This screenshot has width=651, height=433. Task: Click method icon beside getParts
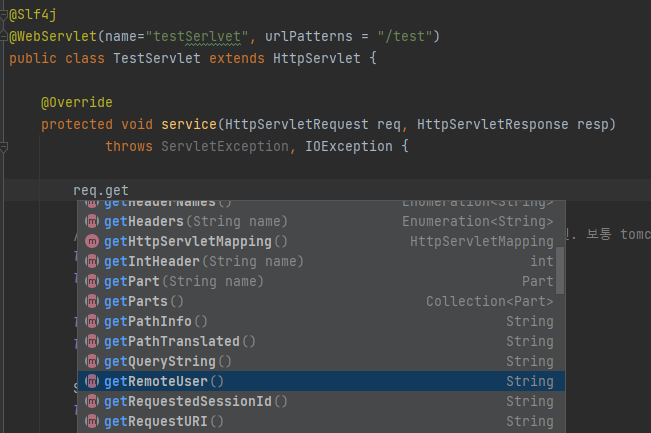pos(92,301)
